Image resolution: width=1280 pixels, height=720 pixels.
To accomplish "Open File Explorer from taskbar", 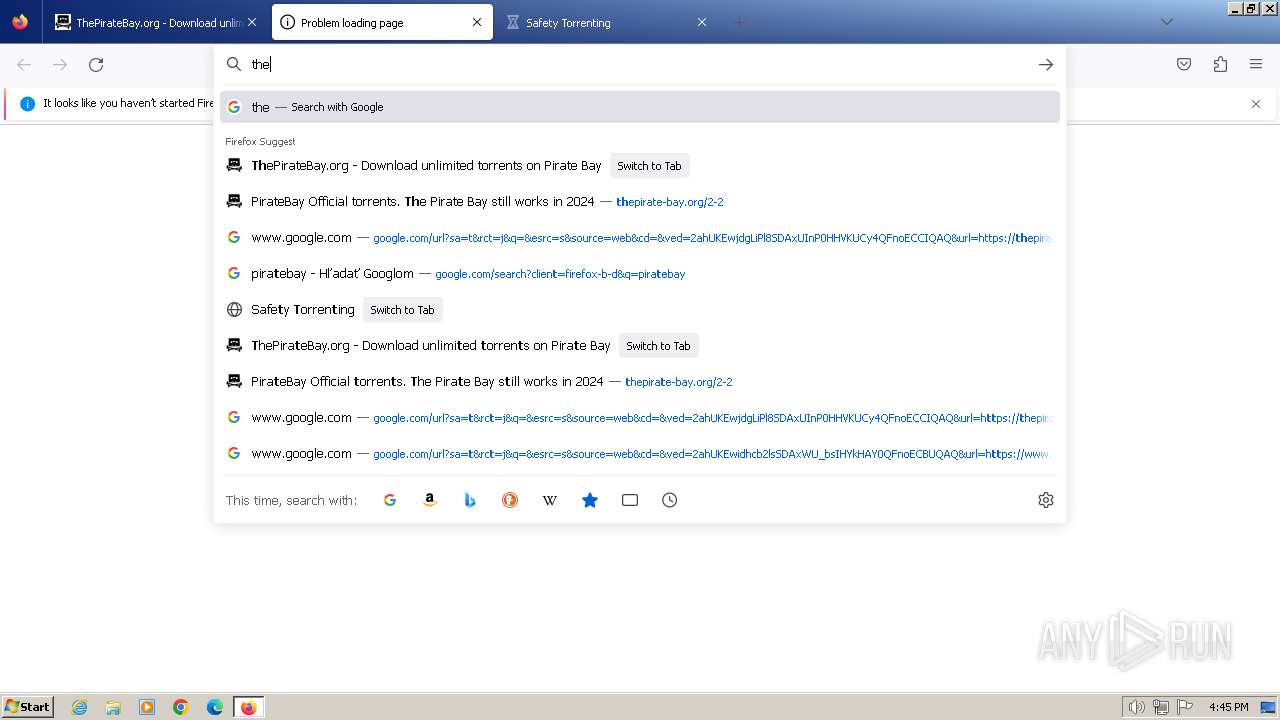I will click(113, 707).
